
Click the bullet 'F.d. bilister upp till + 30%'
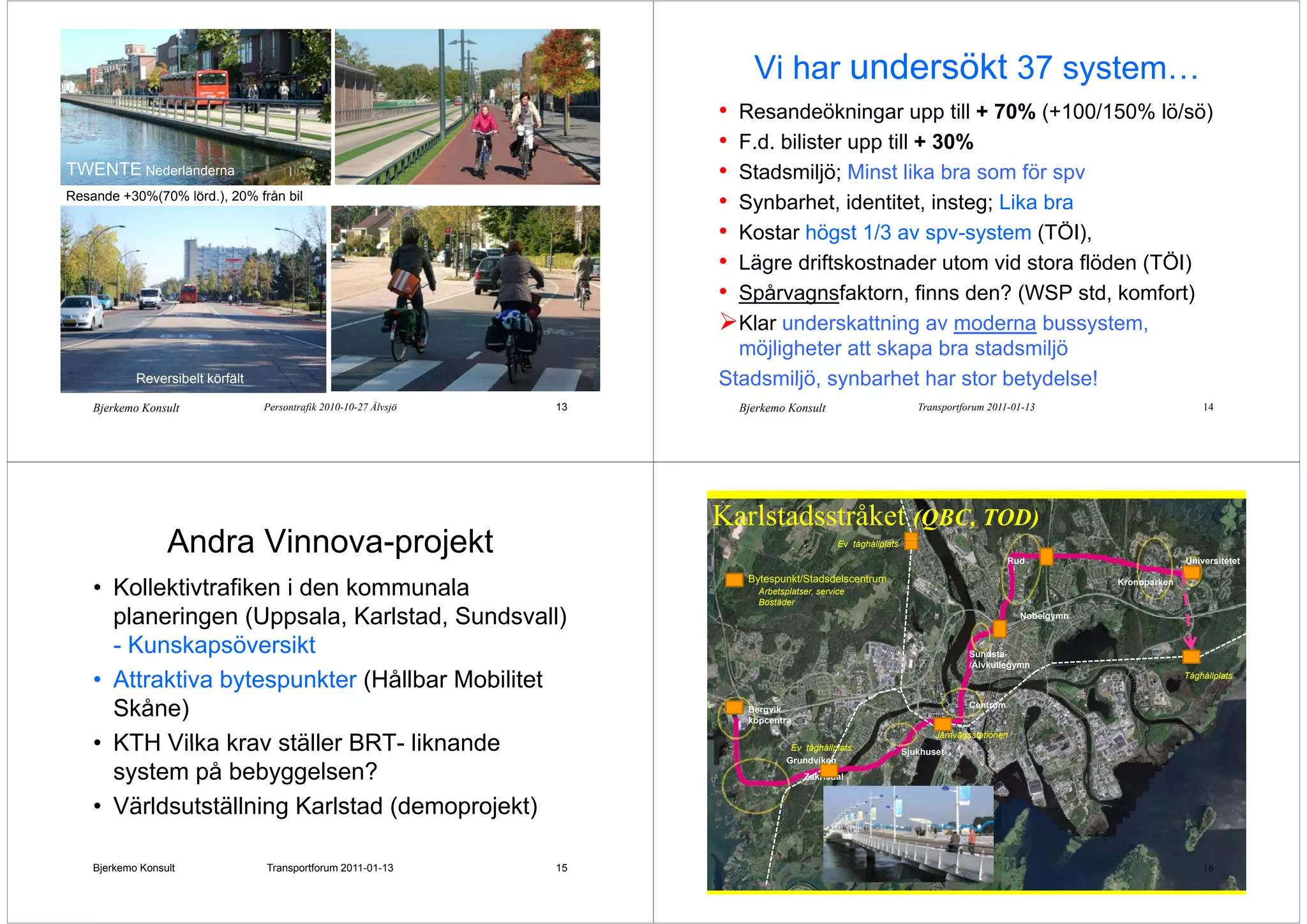point(856,142)
